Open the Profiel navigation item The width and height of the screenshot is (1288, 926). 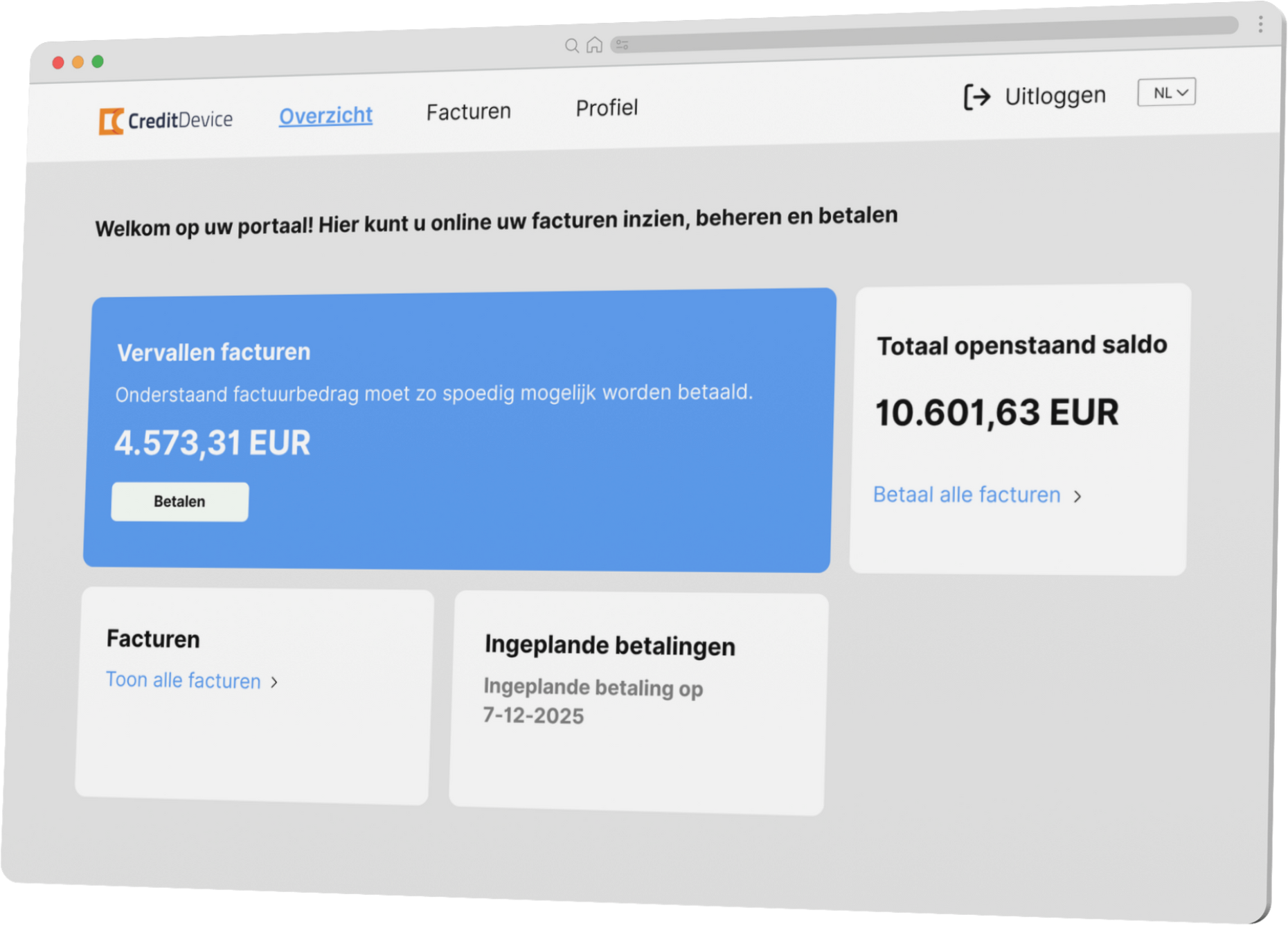[x=607, y=108]
